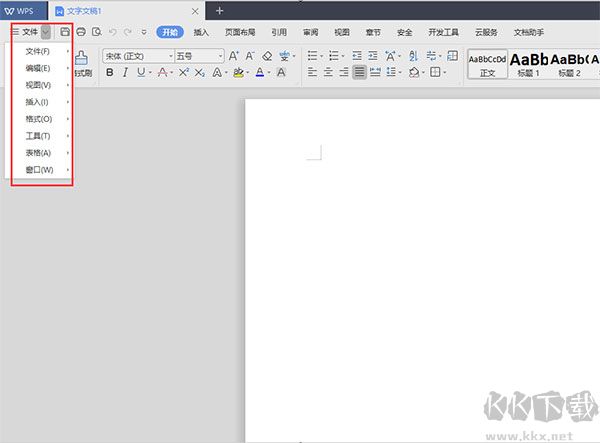Expand the dropdown arrow next to 文件
Viewport: 600px width, 443px height.
46,32
